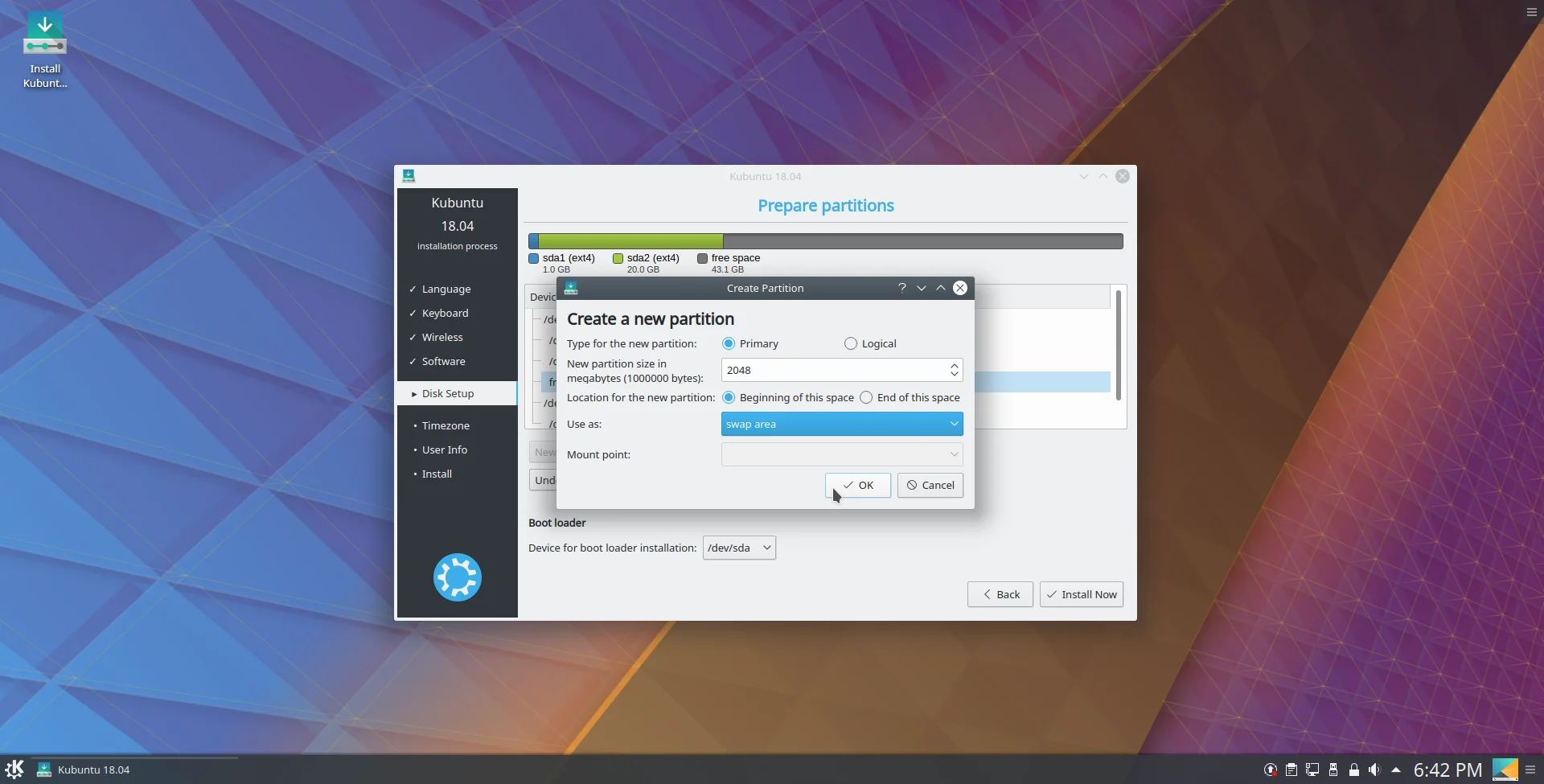Click the 'Boot loader' heading
Image resolution: width=1544 pixels, height=784 pixels.
click(x=557, y=523)
